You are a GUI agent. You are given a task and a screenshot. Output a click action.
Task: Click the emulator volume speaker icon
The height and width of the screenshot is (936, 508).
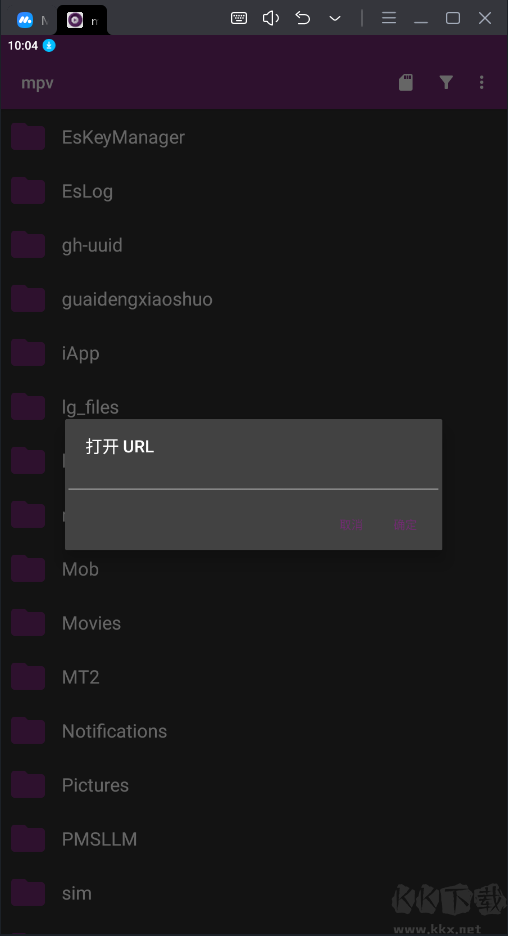pyautogui.click(x=271, y=19)
